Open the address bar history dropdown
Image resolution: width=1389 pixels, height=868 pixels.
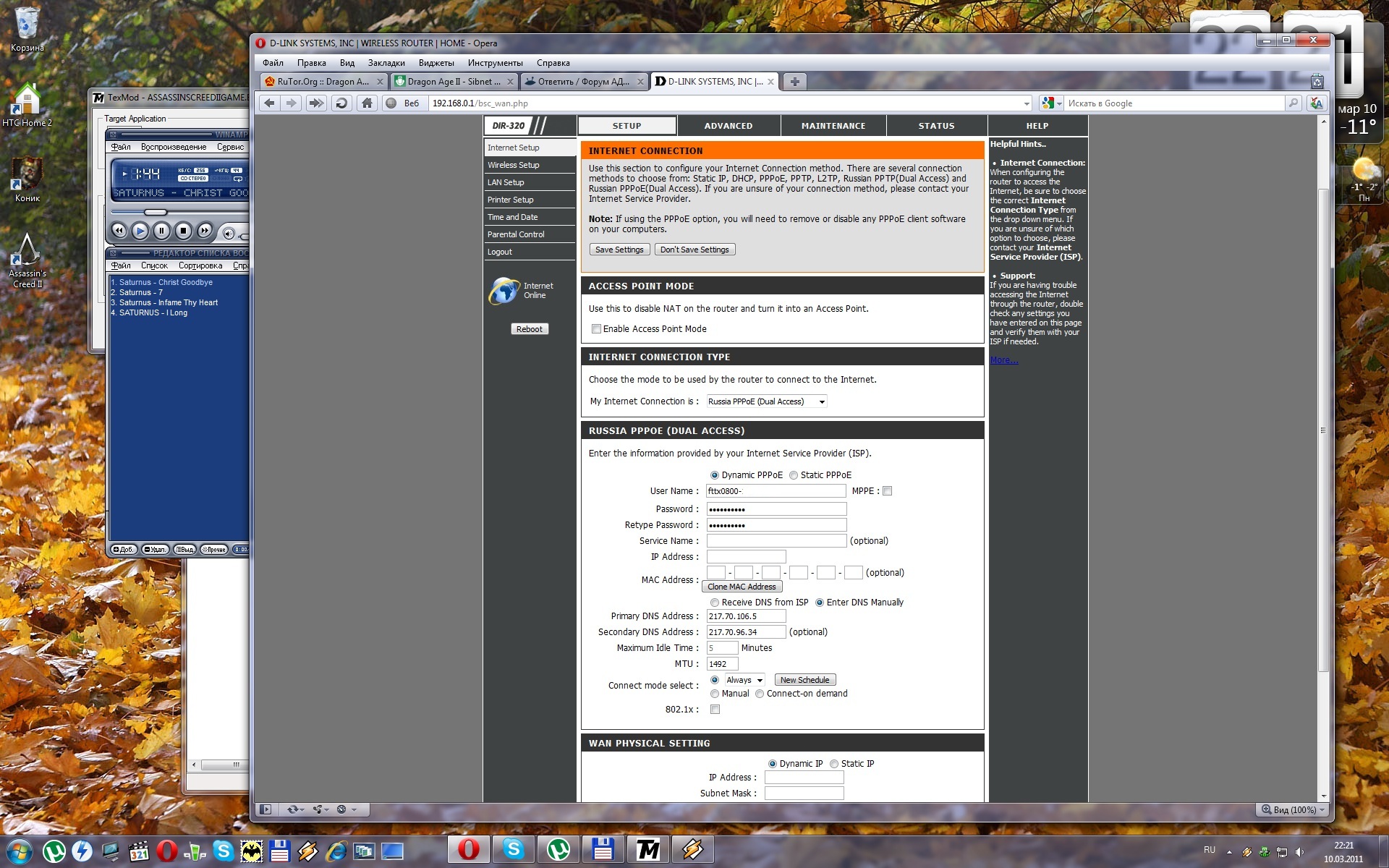coord(1027,103)
